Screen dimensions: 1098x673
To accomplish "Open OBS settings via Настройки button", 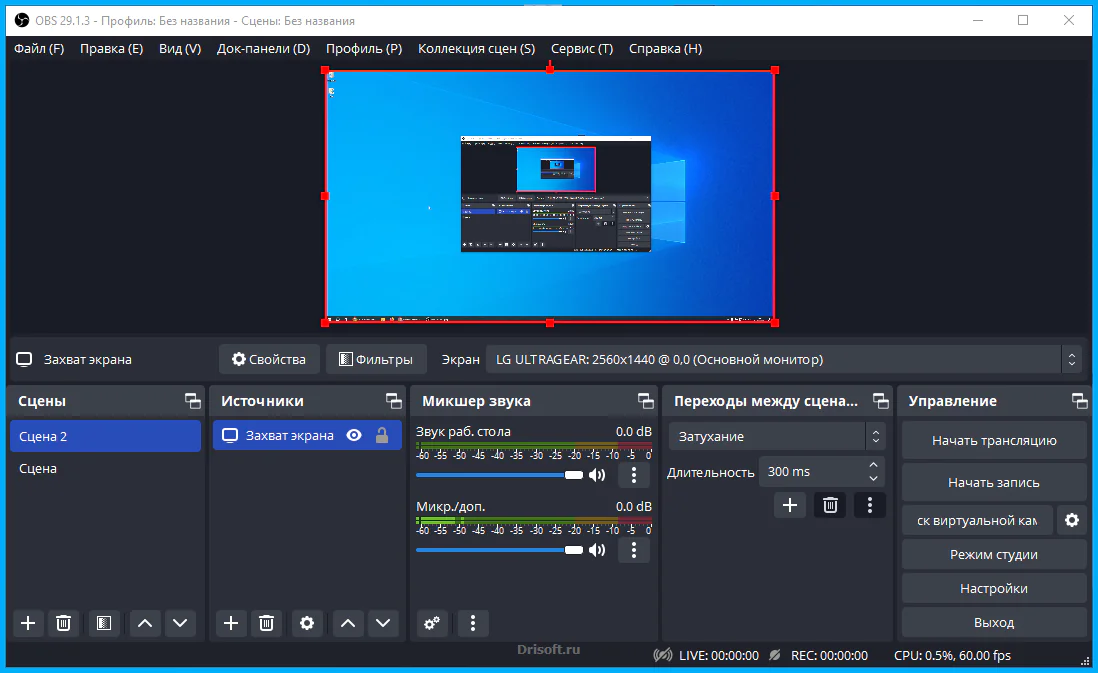I will (993, 588).
